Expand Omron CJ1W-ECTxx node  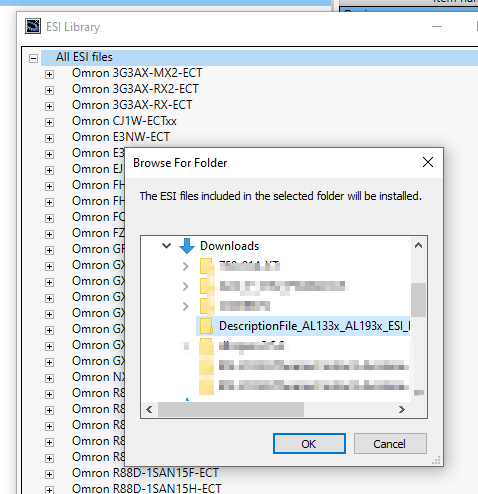[49, 122]
